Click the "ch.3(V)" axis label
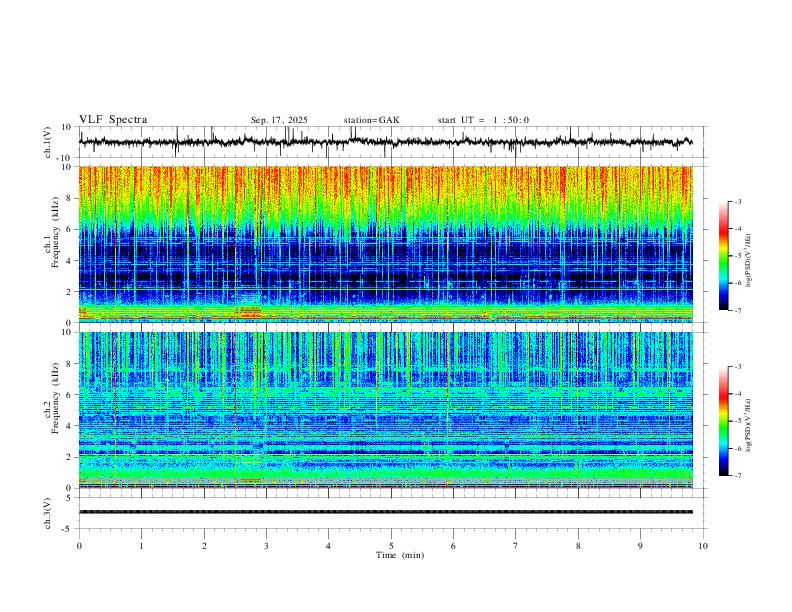 click(48, 513)
